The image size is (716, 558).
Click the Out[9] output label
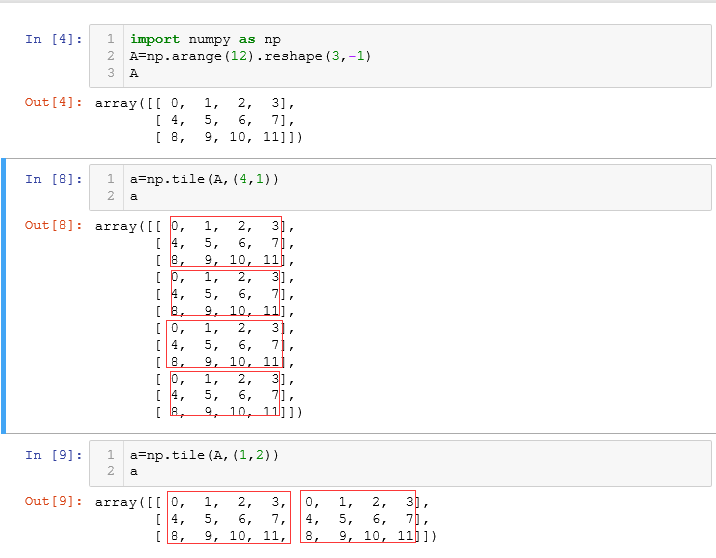click(53, 501)
